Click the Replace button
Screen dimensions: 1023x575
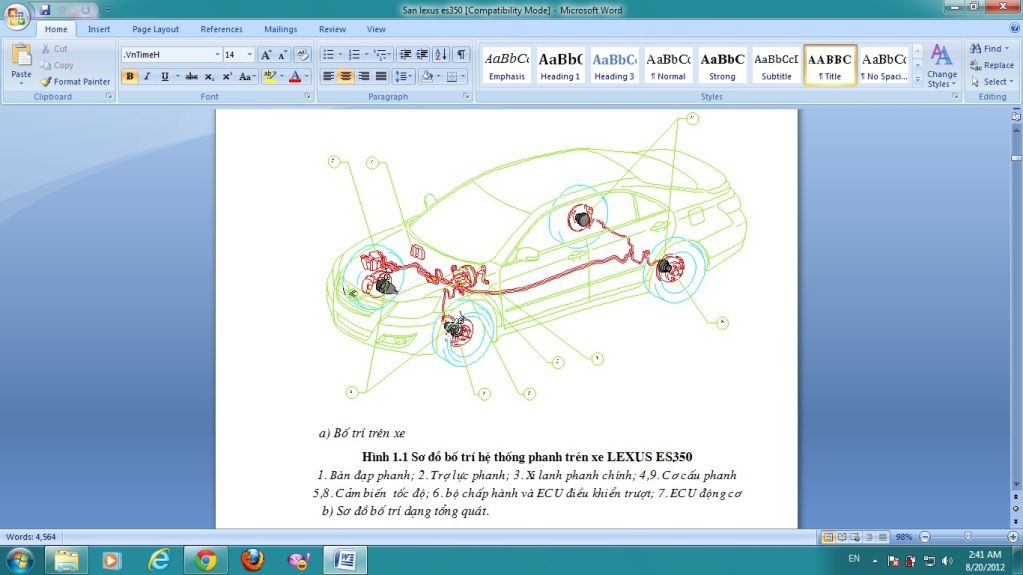991,65
